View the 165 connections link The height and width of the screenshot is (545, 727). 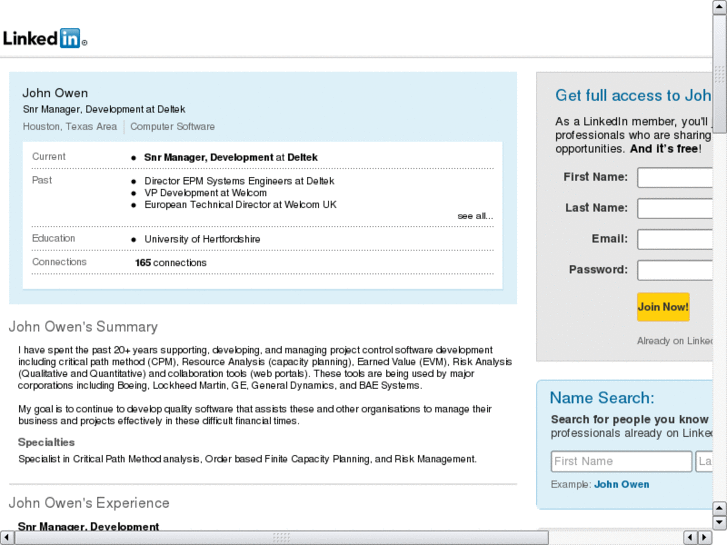[171, 263]
